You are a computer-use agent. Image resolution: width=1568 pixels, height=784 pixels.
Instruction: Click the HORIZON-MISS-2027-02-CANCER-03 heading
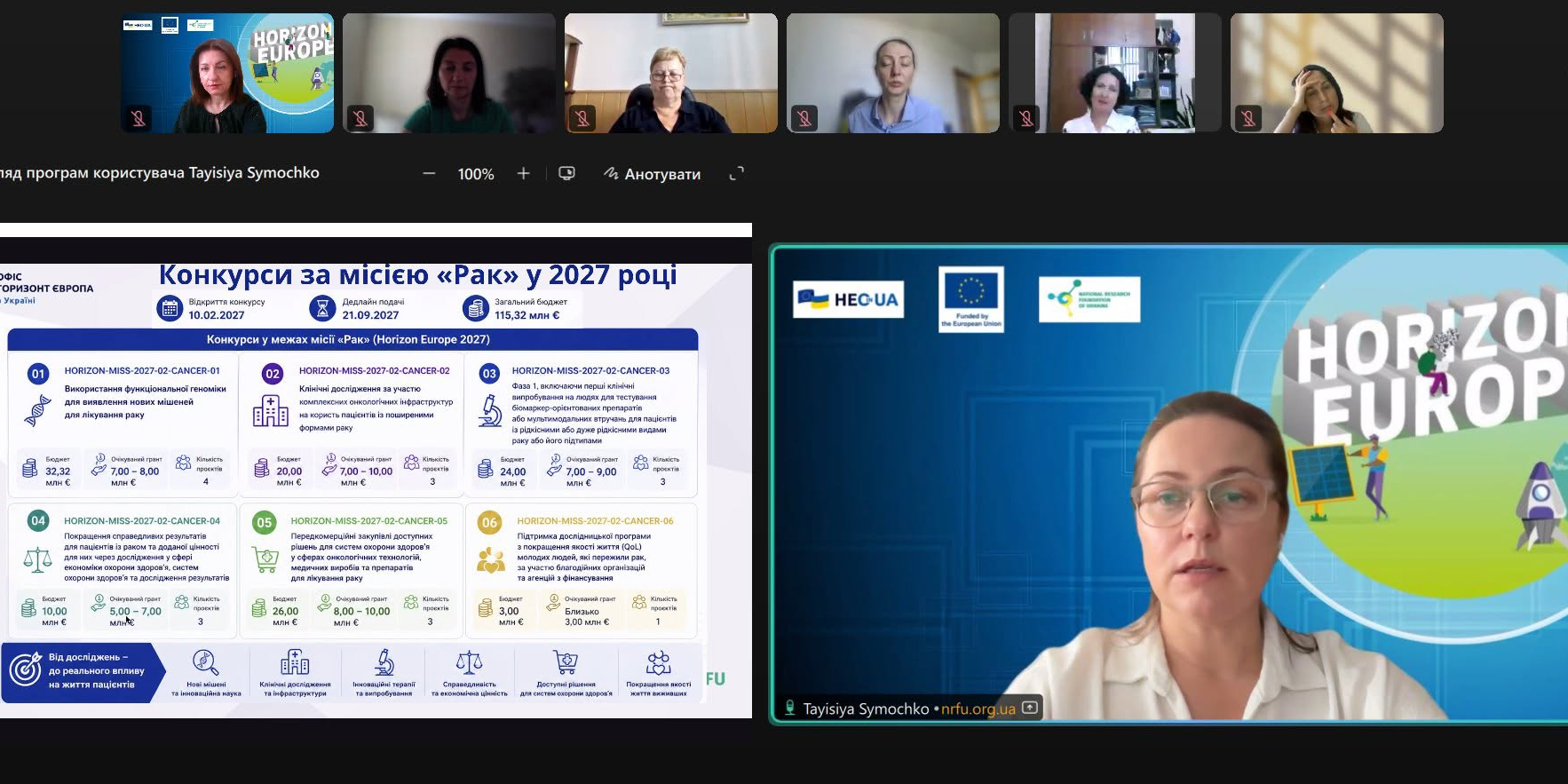(x=590, y=371)
